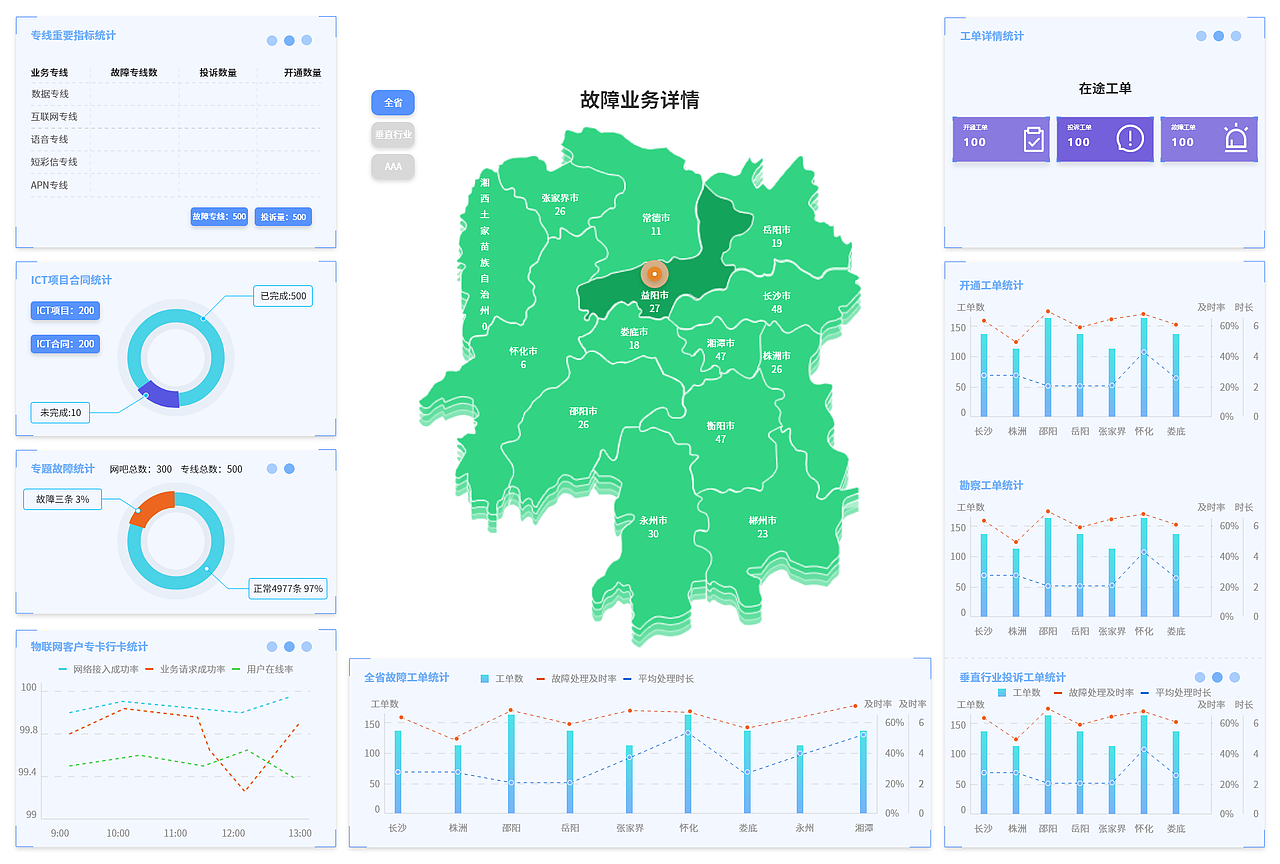Click the AAA button below 垂直行业

[x=392, y=166]
